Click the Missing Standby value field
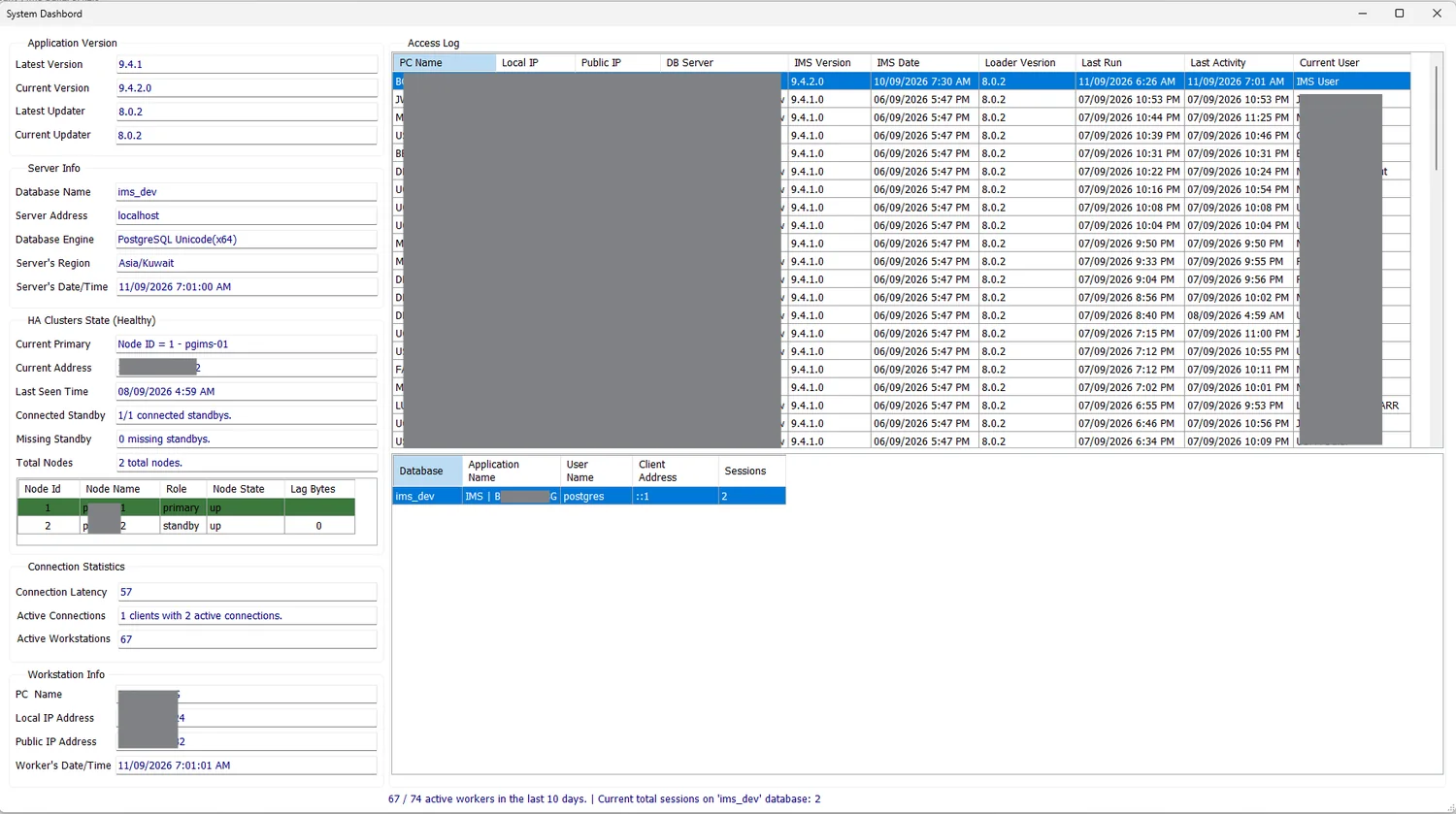 click(x=247, y=440)
